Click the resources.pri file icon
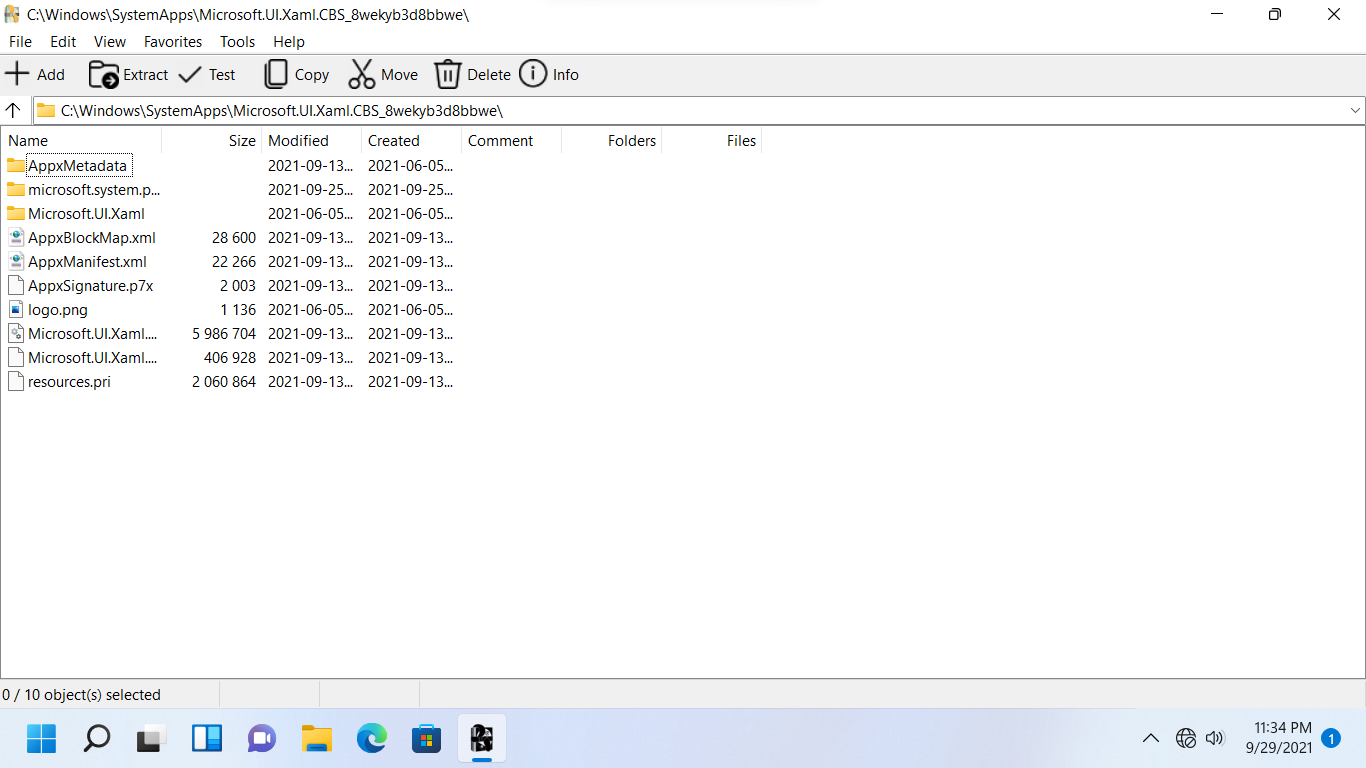 [16, 381]
